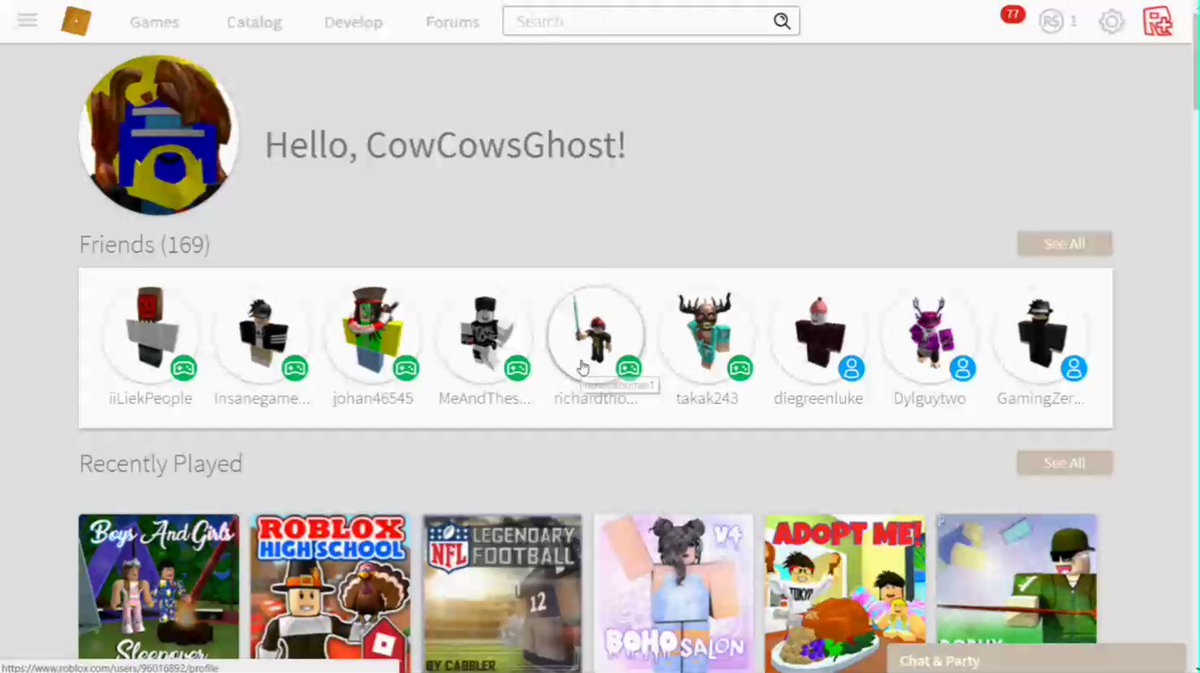Click the johan46545 username text
1200x673 pixels.
pyautogui.click(x=373, y=398)
